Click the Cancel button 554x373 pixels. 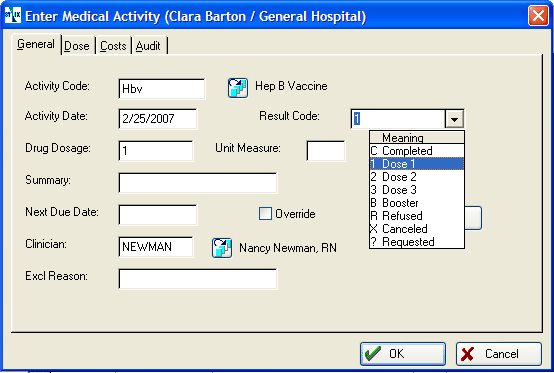(x=499, y=354)
